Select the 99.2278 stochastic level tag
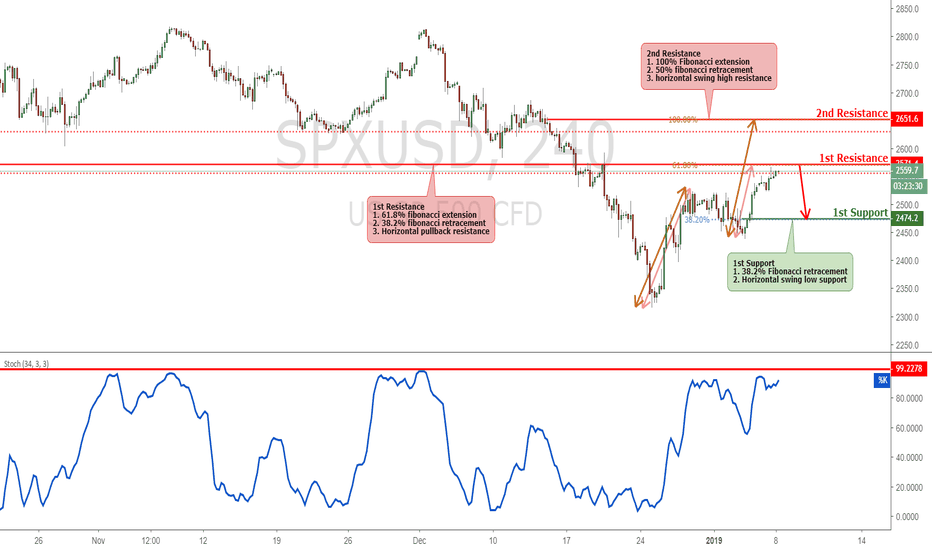The height and width of the screenshot is (550, 932). tap(909, 369)
